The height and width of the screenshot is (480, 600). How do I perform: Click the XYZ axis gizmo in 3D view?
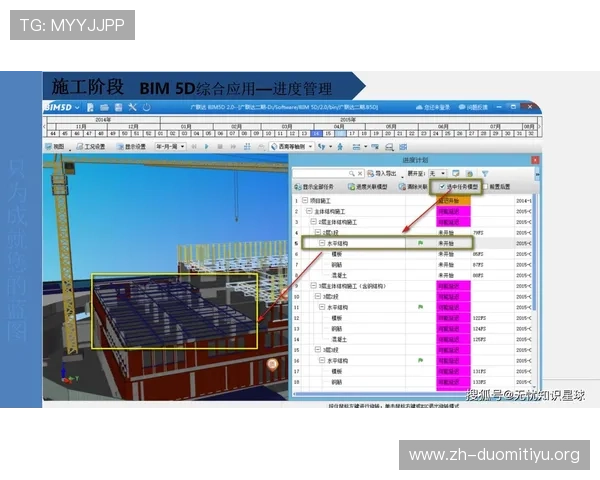(x=68, y=375)
